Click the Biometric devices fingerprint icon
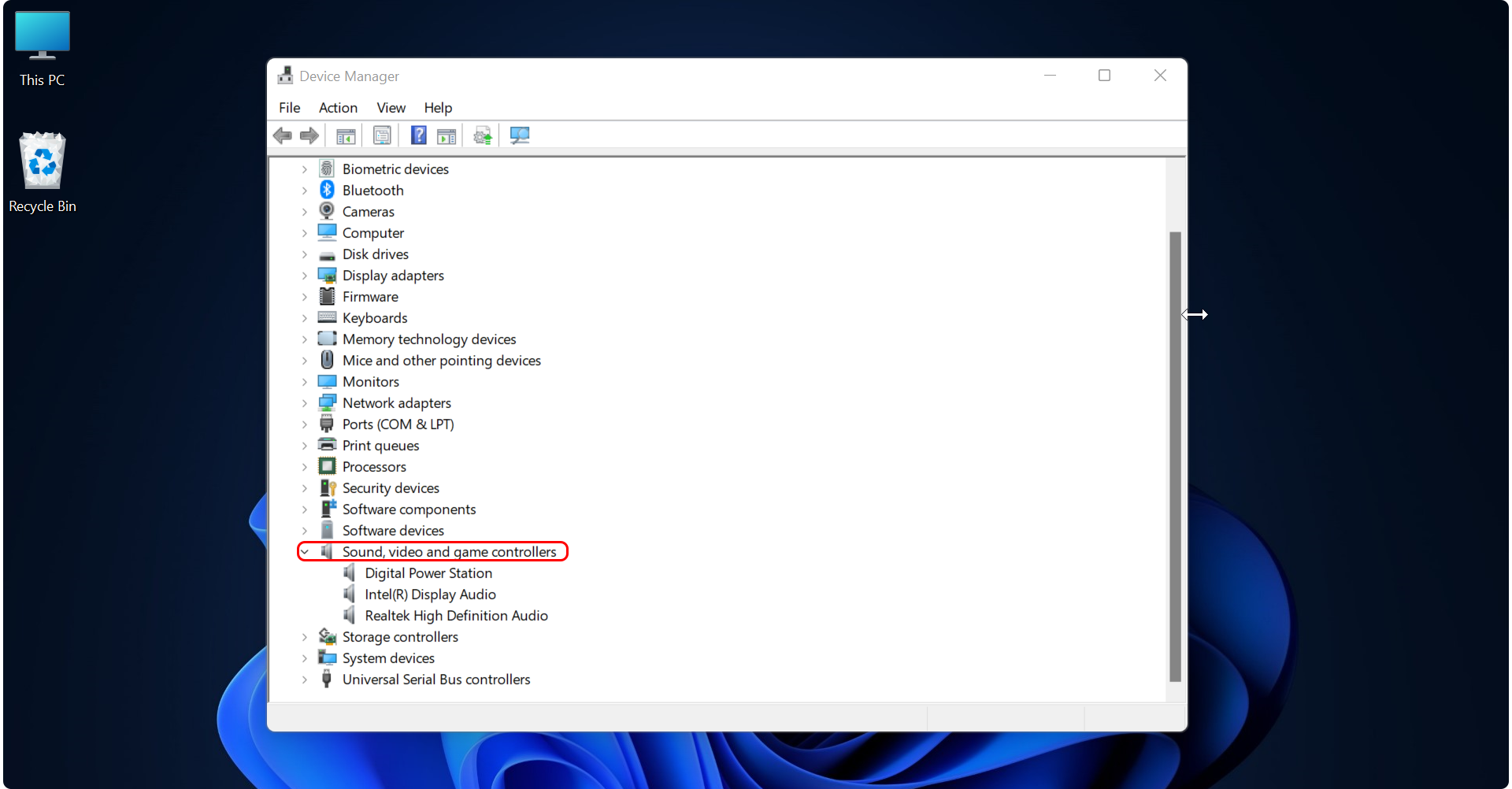Viewport: 1512px width, 789px height. click(x=327, y=169)
